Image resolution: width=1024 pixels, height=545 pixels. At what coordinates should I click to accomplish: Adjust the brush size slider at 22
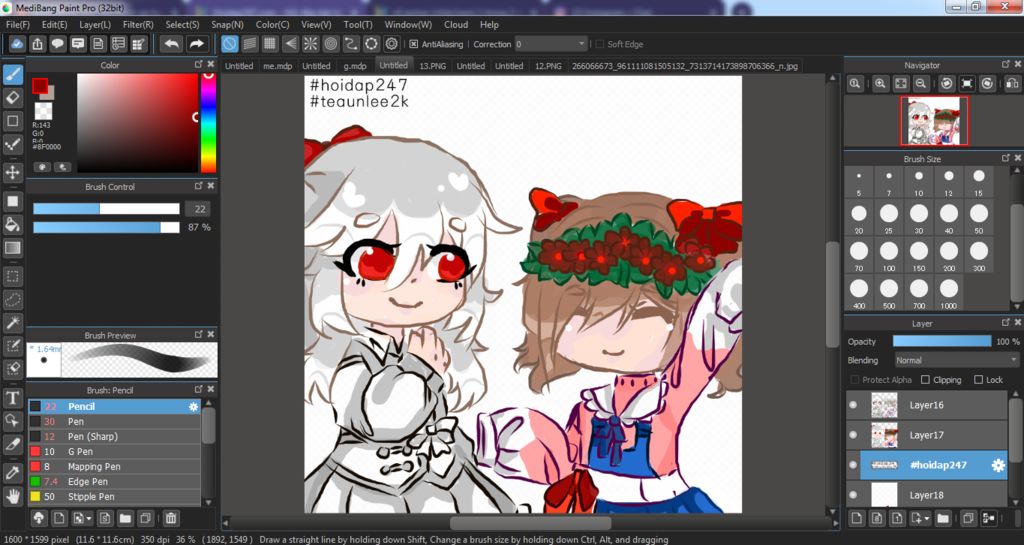[x=106, y=209]
